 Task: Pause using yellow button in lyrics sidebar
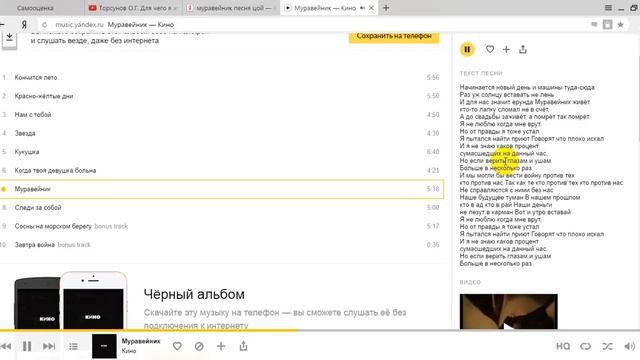tap(467, 49)
